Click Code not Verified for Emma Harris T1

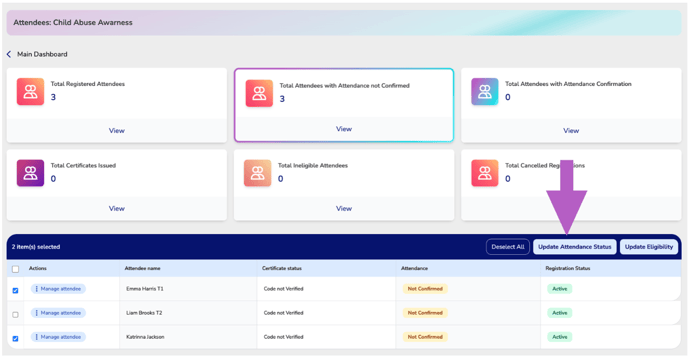pyautogui.click(x=283, y=289)
